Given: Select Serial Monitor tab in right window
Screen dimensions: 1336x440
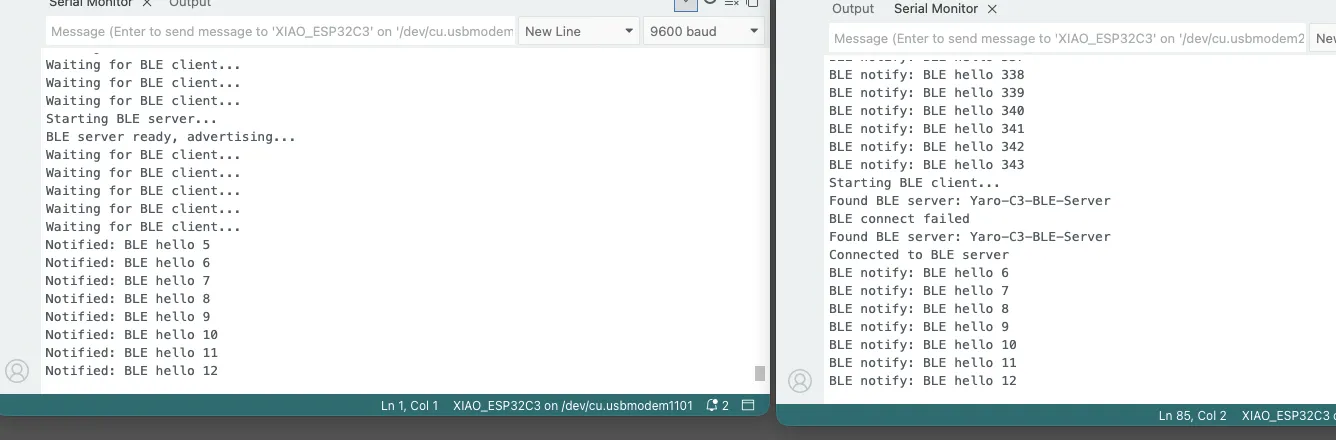Looking at the screenshot, I should coord(936,9).
